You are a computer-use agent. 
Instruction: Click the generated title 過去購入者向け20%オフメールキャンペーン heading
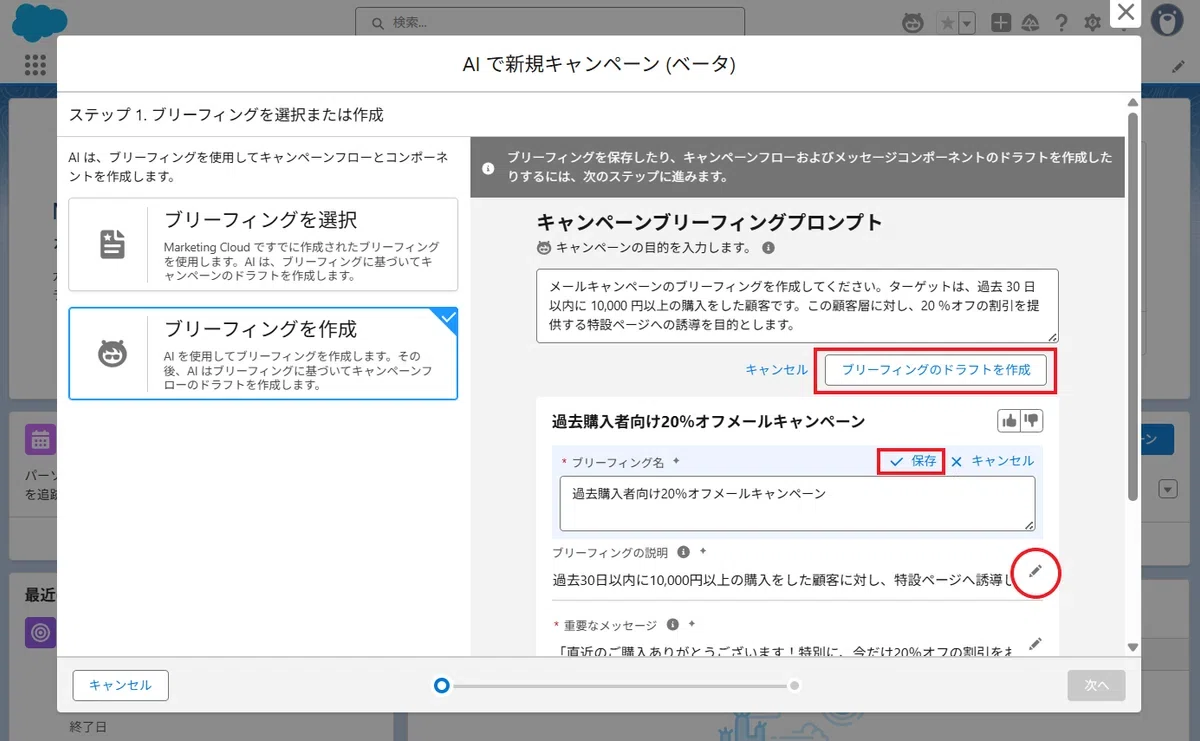coord(708,422)
